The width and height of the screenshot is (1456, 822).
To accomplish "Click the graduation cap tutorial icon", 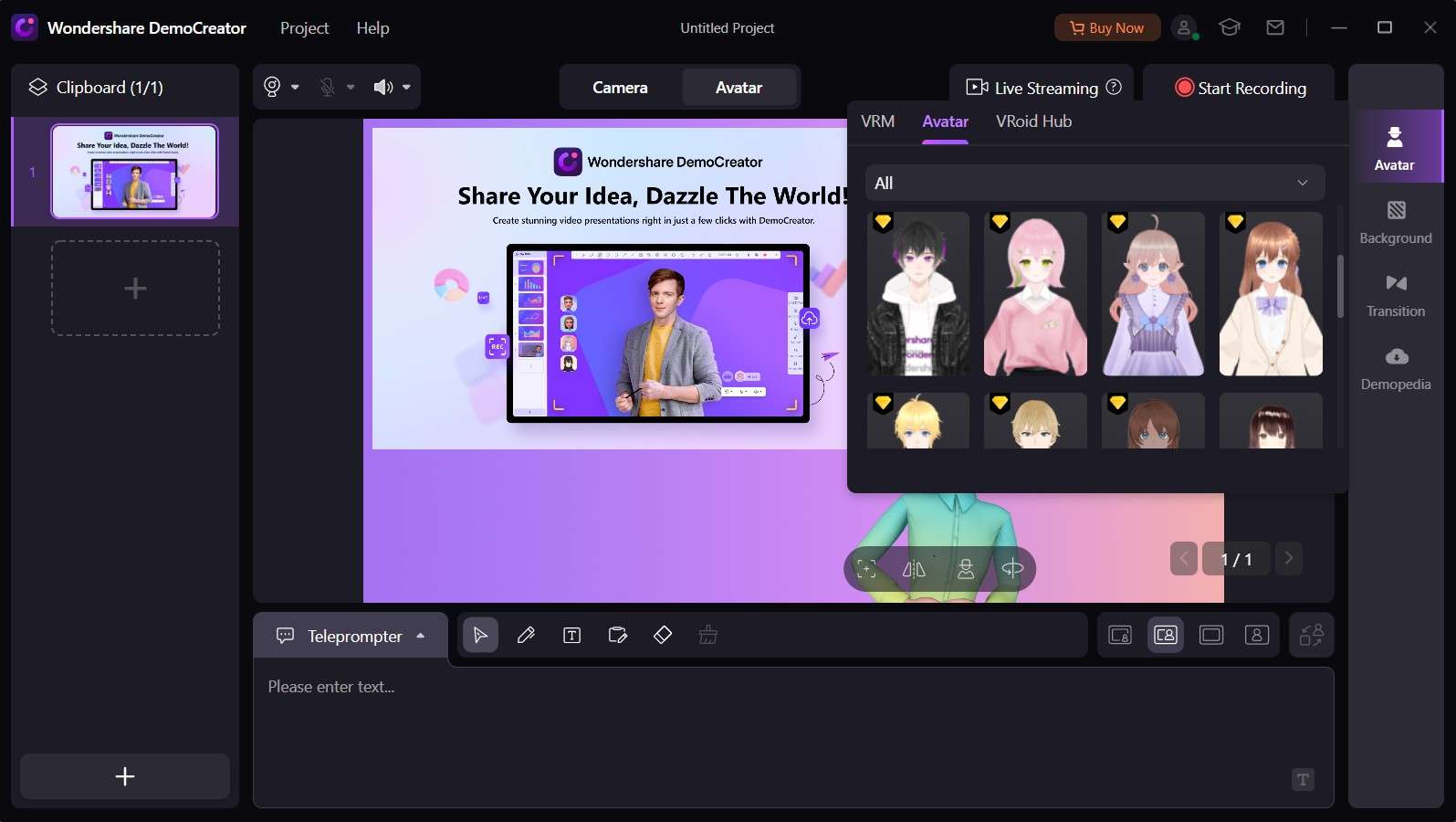I will 1230,28.
